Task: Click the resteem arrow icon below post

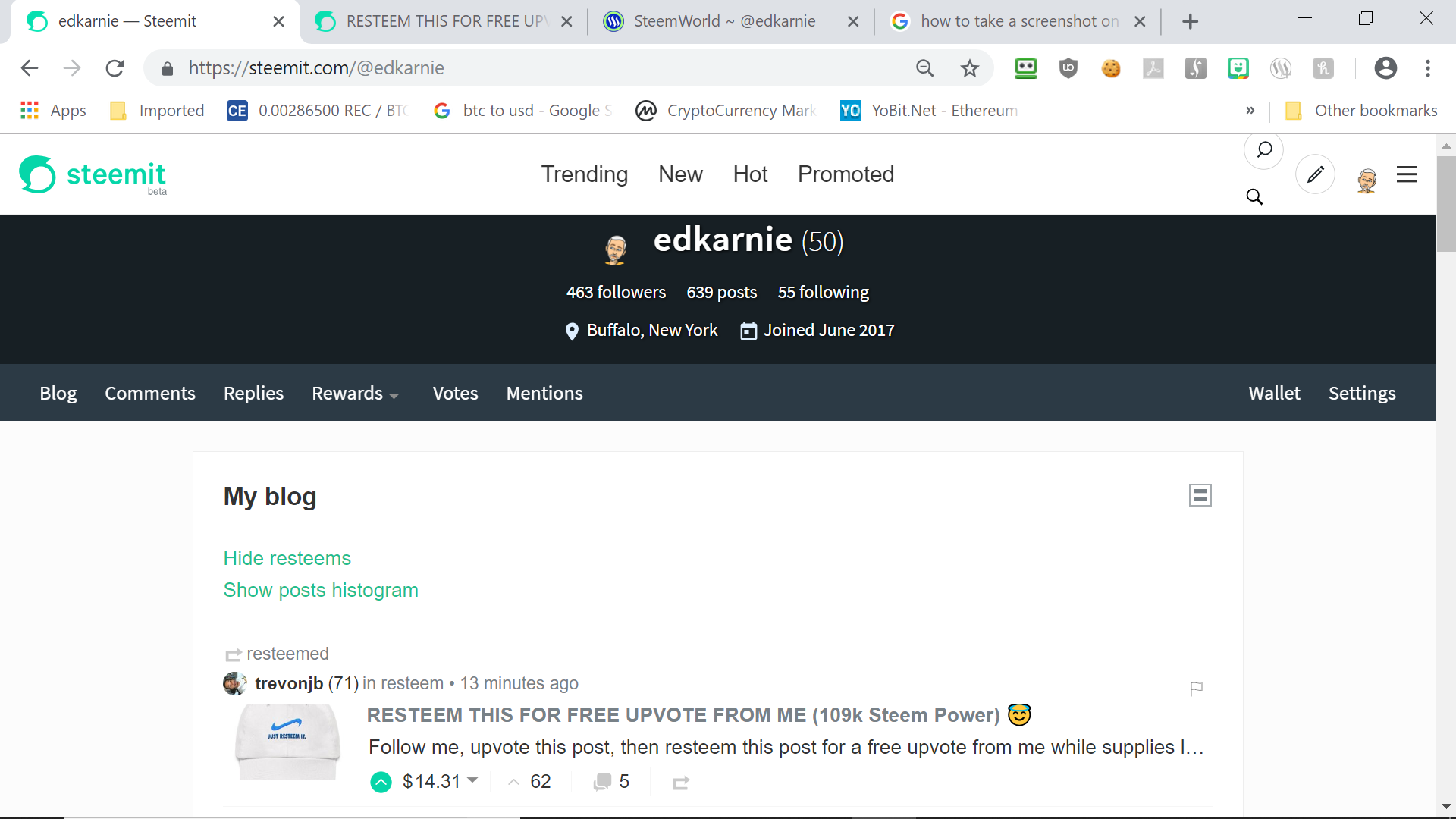Action: [x=681, y=783]
